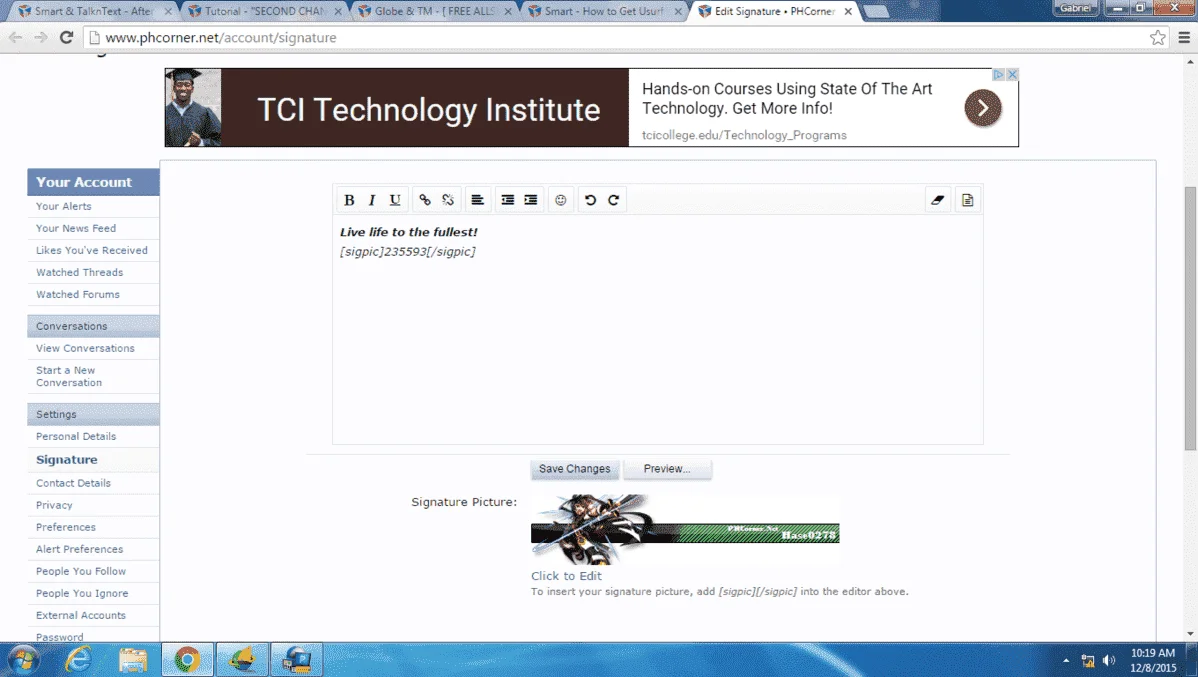
Task: Insert a link using the chain icon
Action: pos(425,200)
